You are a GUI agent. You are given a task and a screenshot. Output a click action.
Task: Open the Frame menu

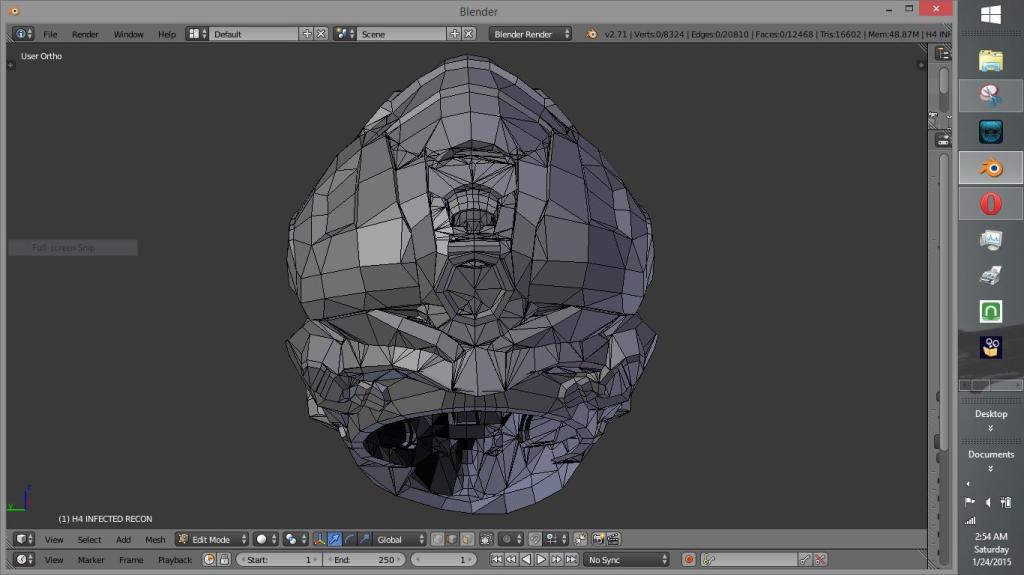pyautogui.click(x=131, y=559)
